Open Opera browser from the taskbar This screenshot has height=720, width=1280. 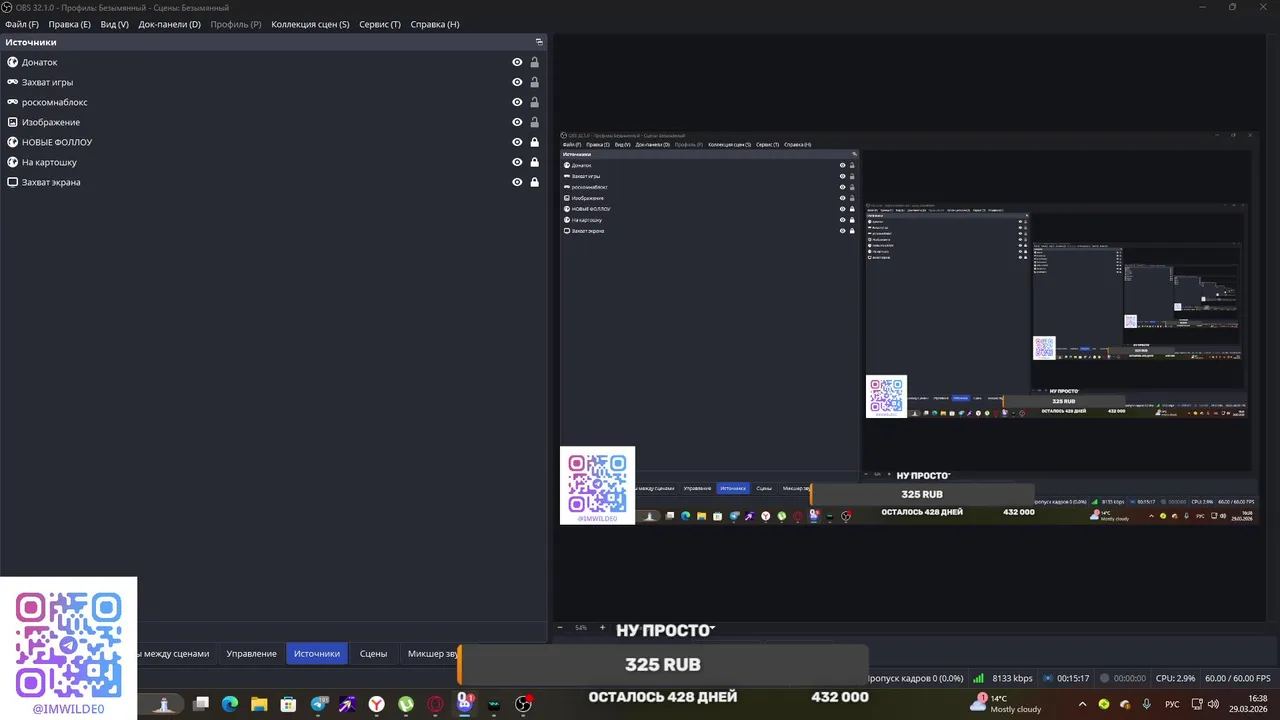click(x=435, y=704)
